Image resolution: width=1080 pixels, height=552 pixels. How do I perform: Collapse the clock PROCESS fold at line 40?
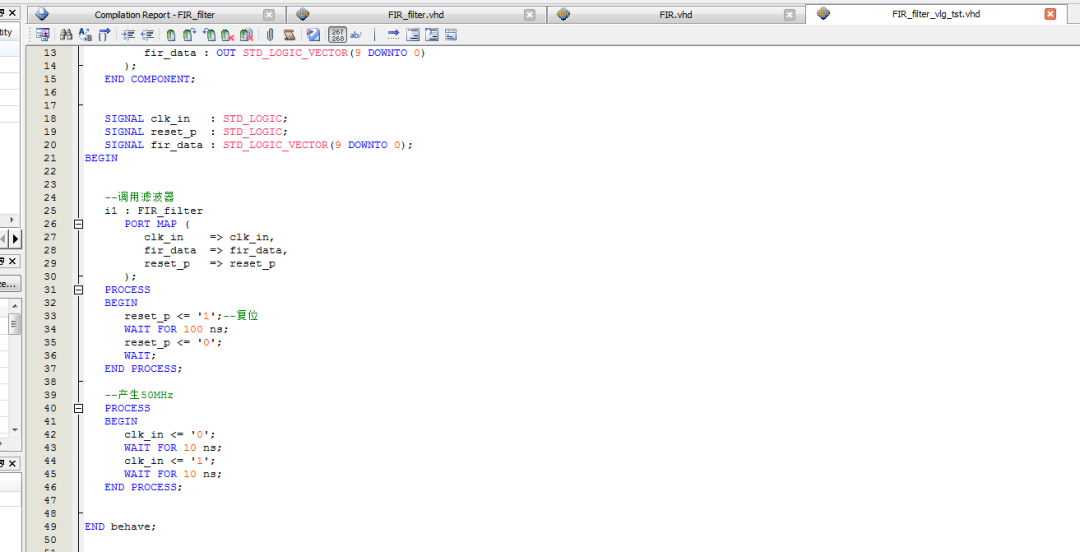pyautogui.click(x=78, y=408)
